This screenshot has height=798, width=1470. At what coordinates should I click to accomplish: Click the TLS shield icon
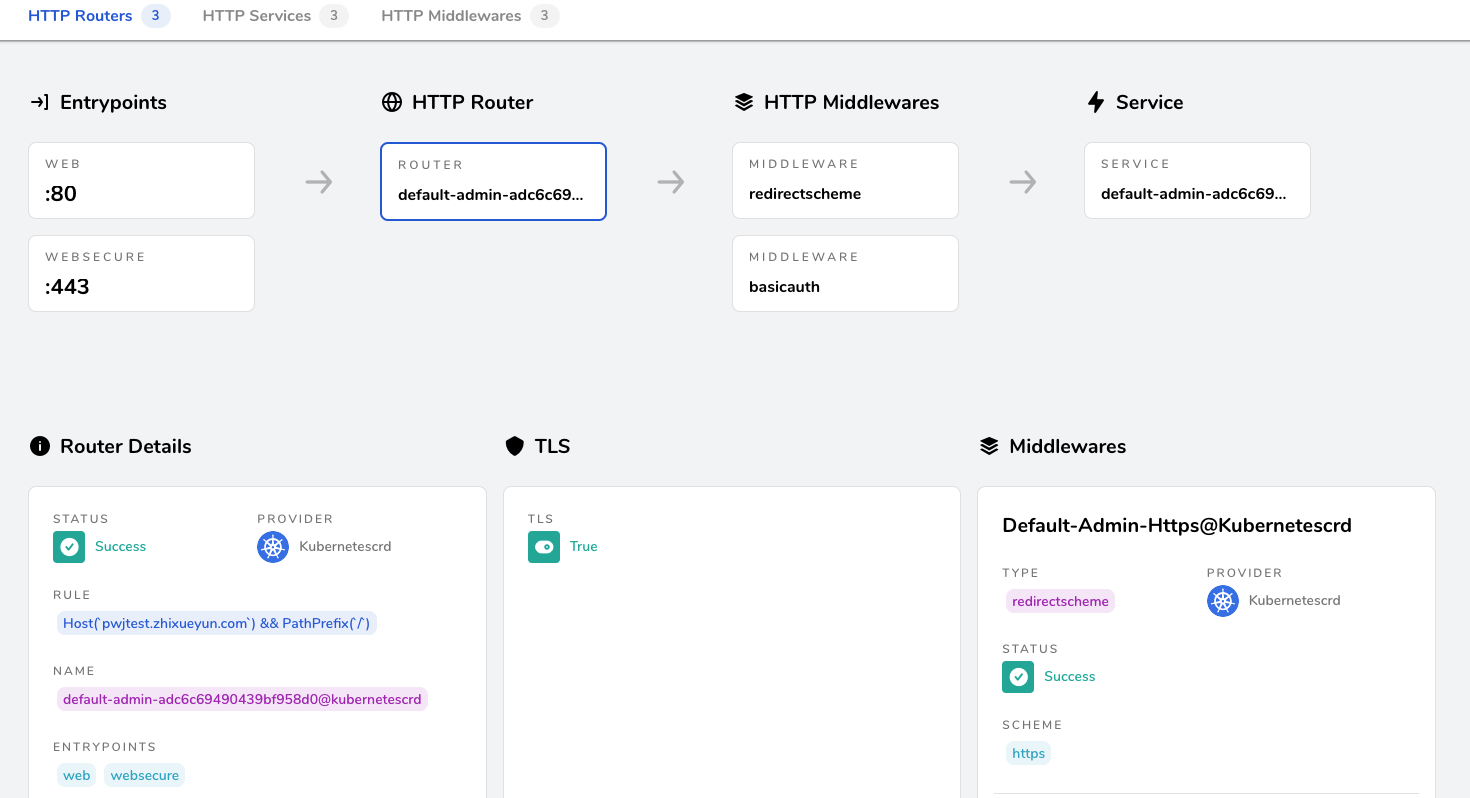coord(515,446)
